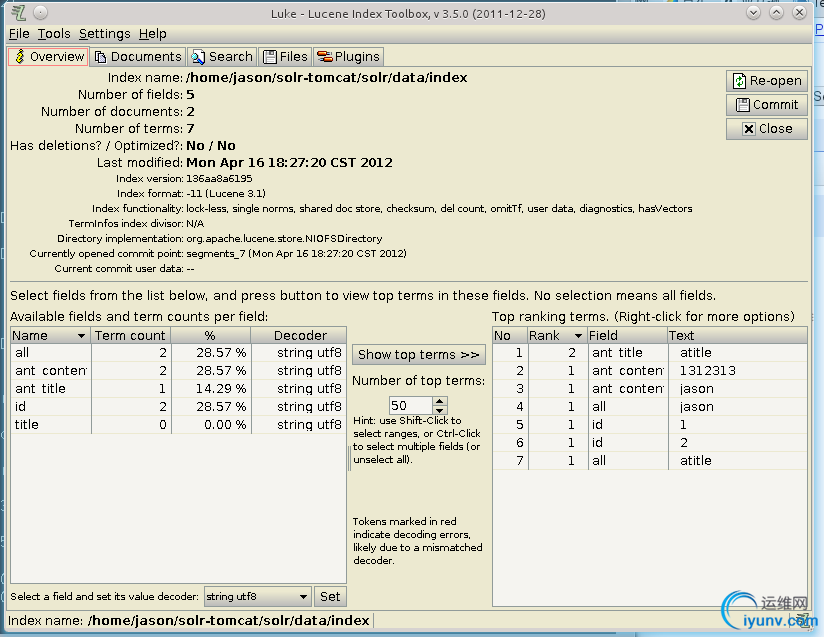This screenshot has width=824, height=637.
Task: Click the Show top terms >> button
Action: coord(419,355)
